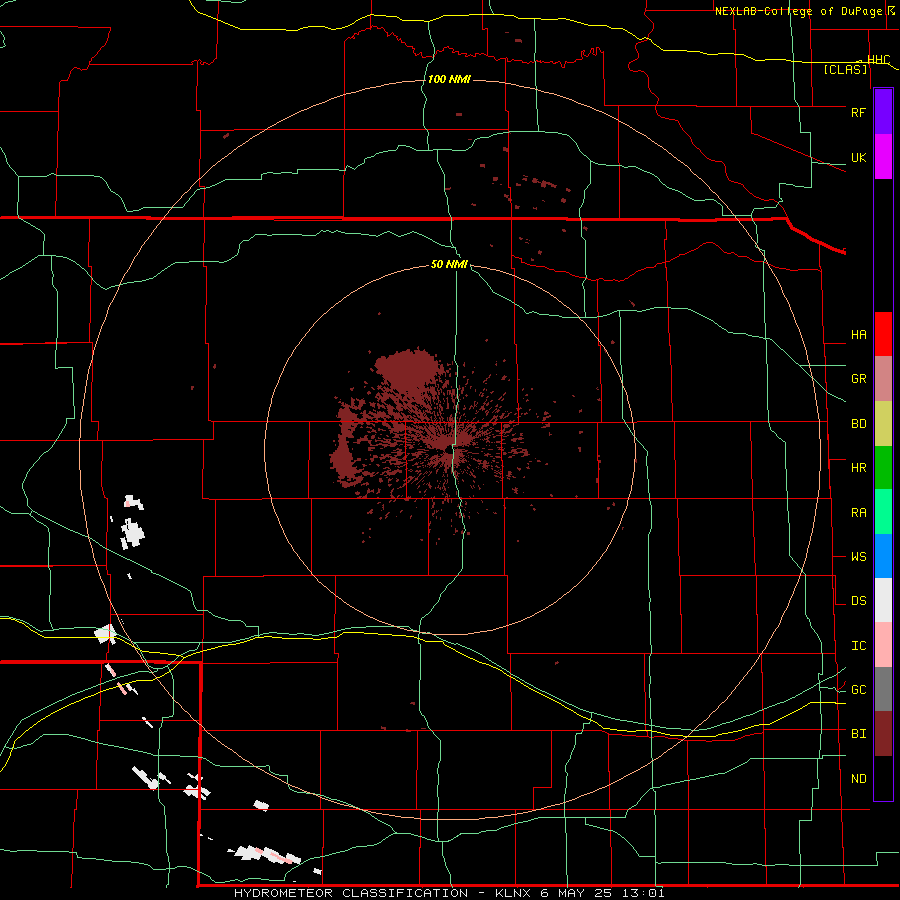Click the red HA swatch in the legend

coord(883,334)
